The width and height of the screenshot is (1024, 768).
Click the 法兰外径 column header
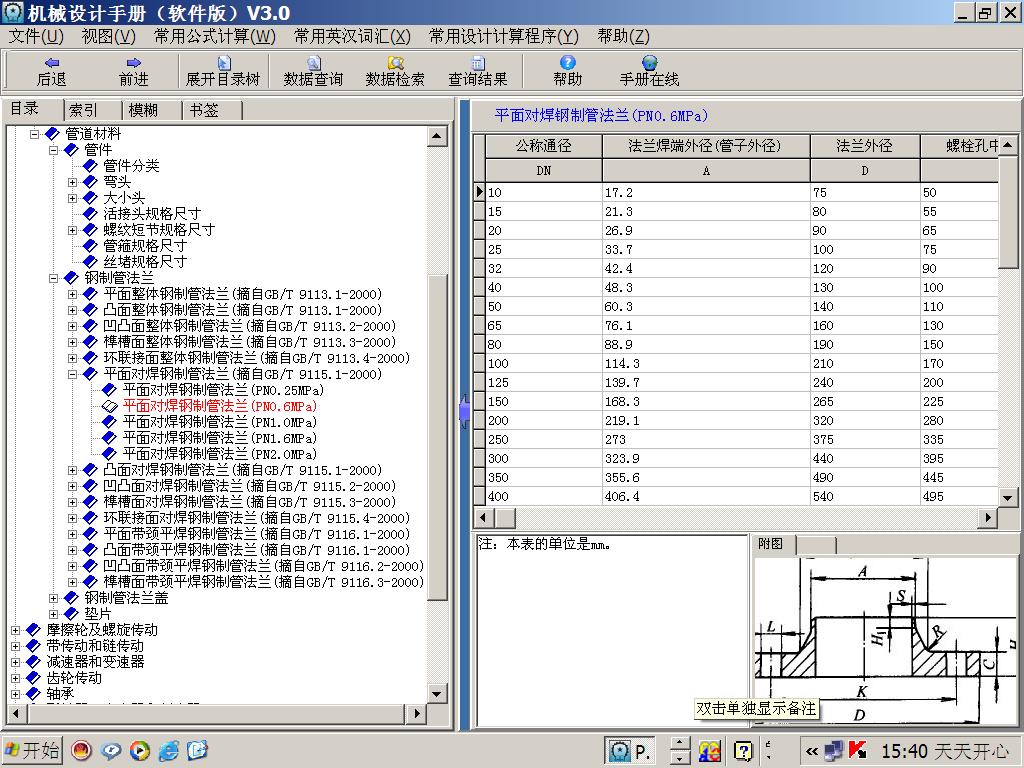coord(865,146)
